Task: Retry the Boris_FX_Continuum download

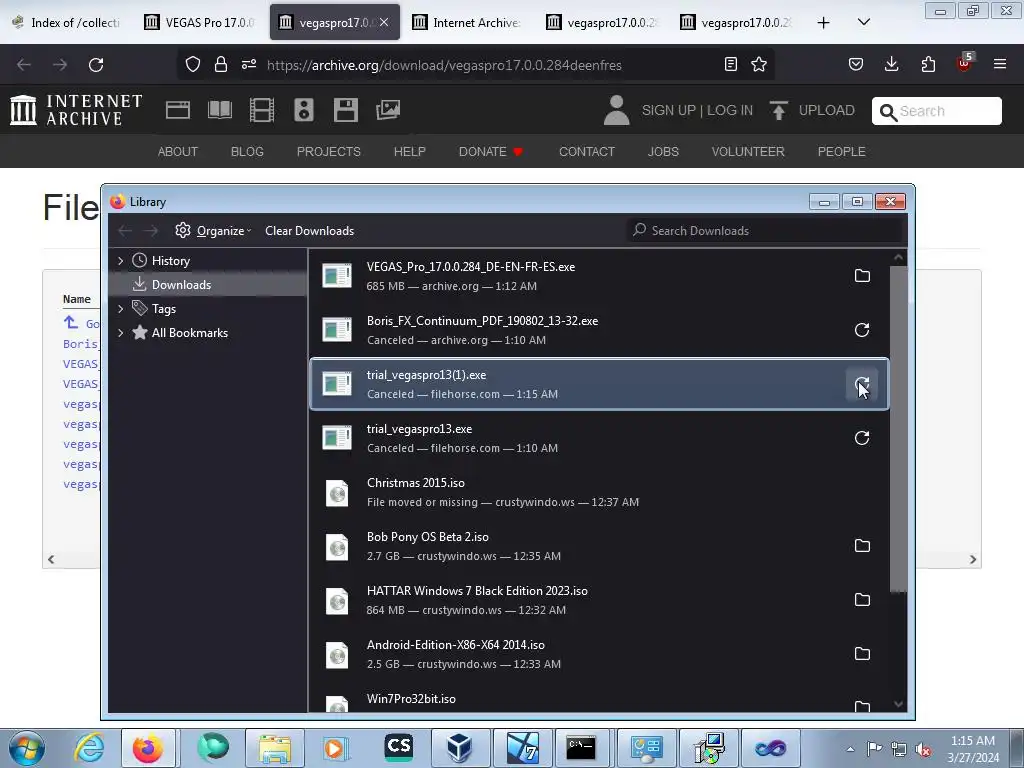Action: coord(862,330)
